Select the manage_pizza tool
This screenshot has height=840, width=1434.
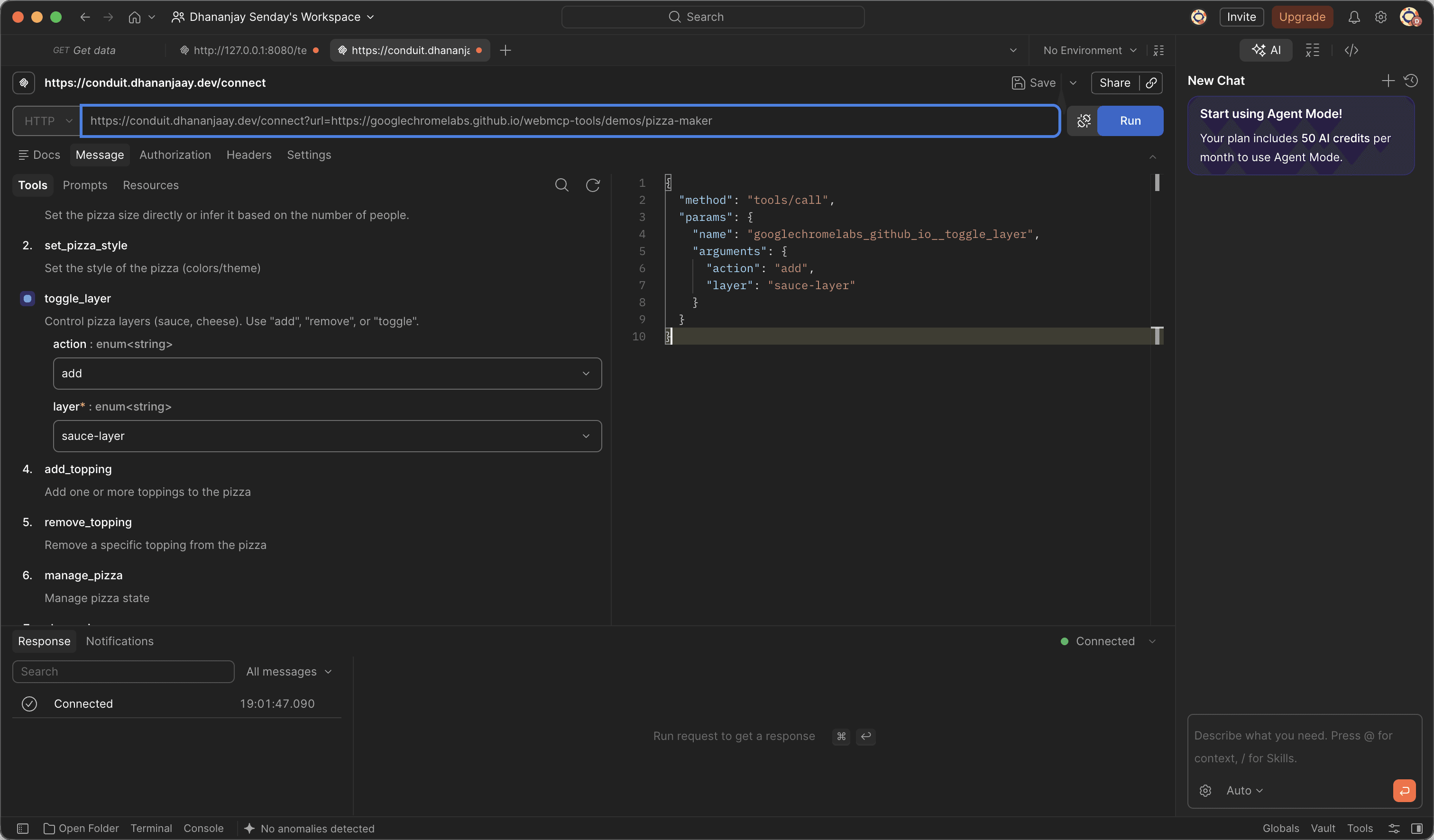point(83,575)
